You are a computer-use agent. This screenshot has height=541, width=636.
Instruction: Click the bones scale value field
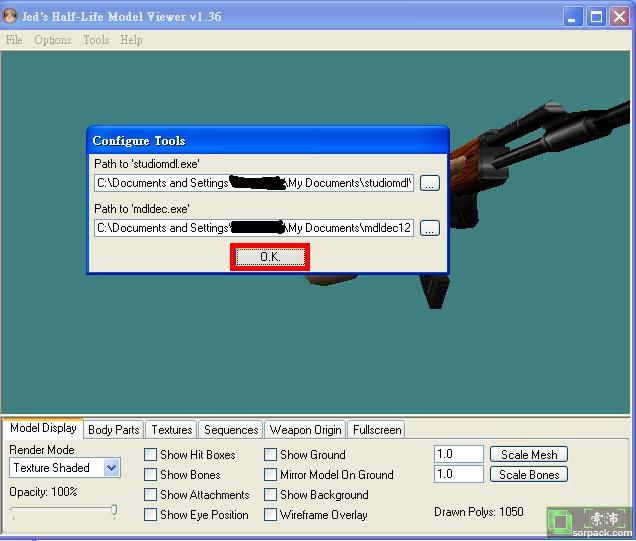459,474
